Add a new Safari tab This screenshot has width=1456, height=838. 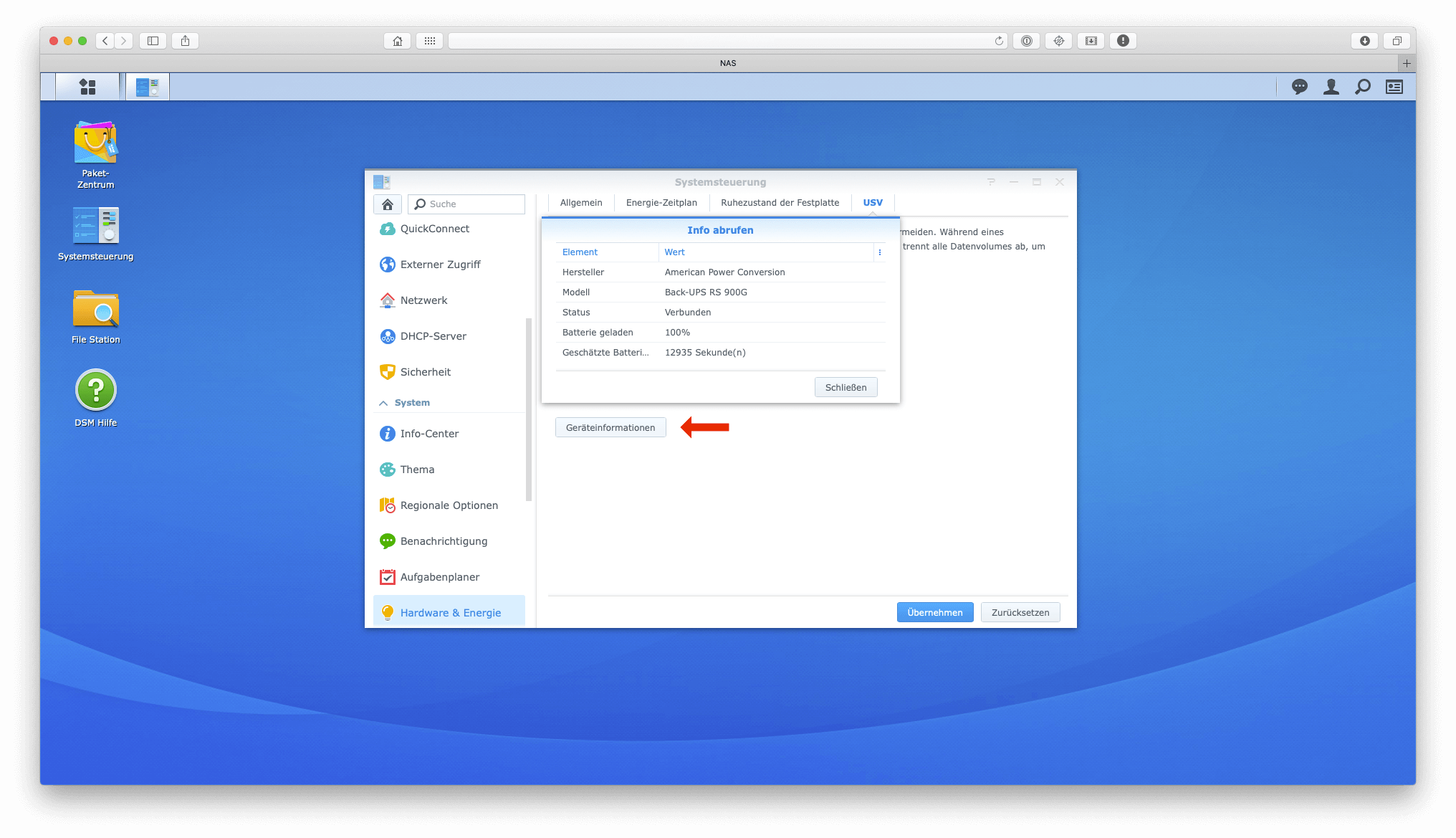(x=1407, y=63)
